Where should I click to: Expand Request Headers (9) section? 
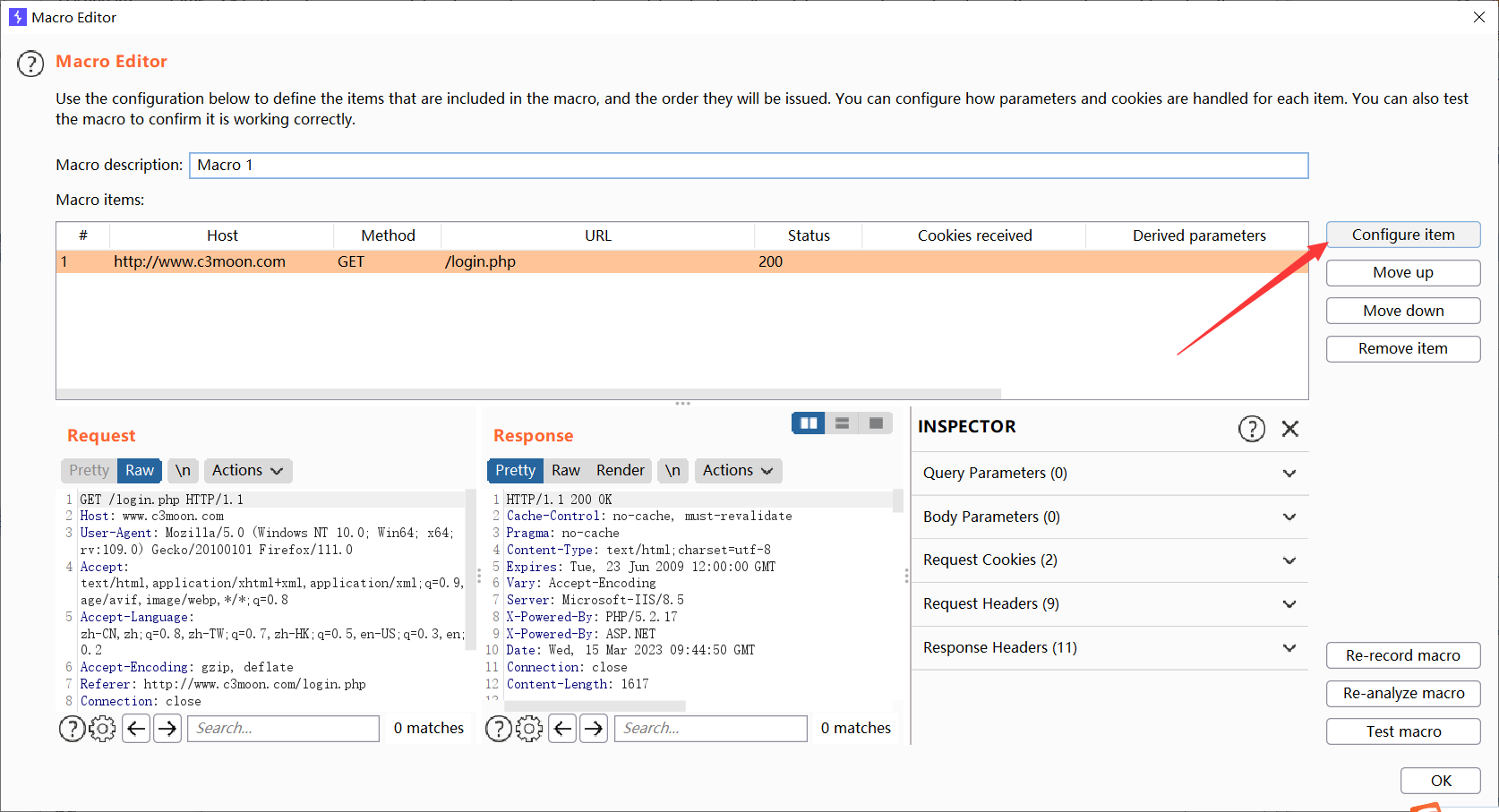tap(1109, 604)
